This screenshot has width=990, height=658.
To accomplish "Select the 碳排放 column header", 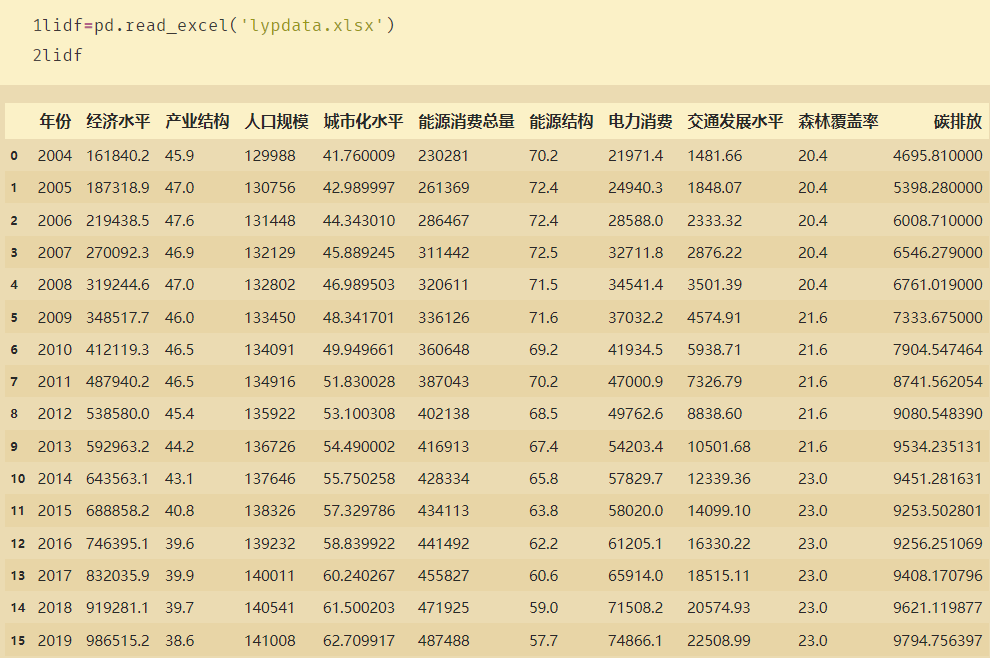I will (x=958, y=121).
